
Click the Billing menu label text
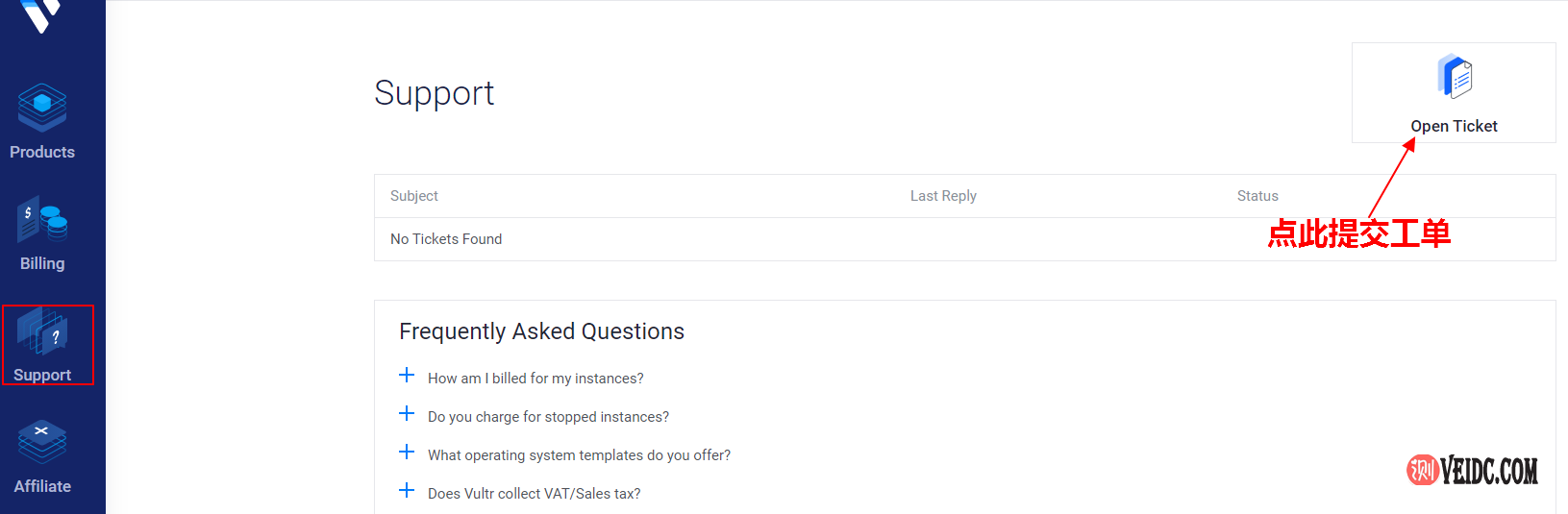pos(42,263)
